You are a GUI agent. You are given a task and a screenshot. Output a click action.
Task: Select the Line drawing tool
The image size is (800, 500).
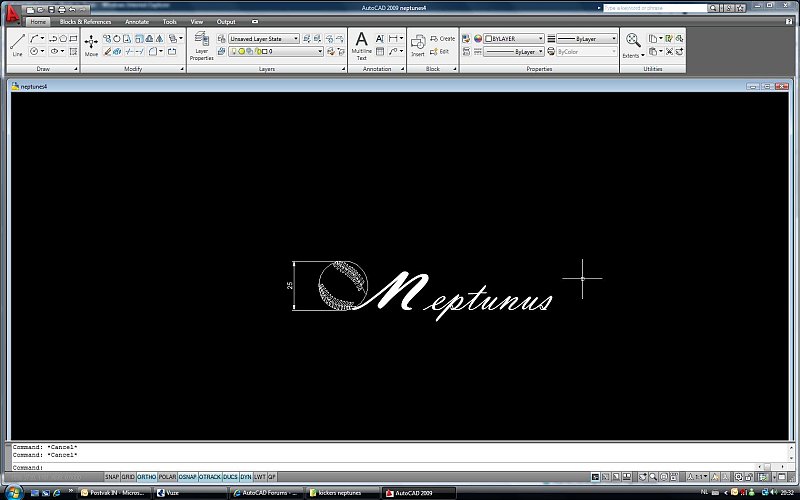pos(17,45)
